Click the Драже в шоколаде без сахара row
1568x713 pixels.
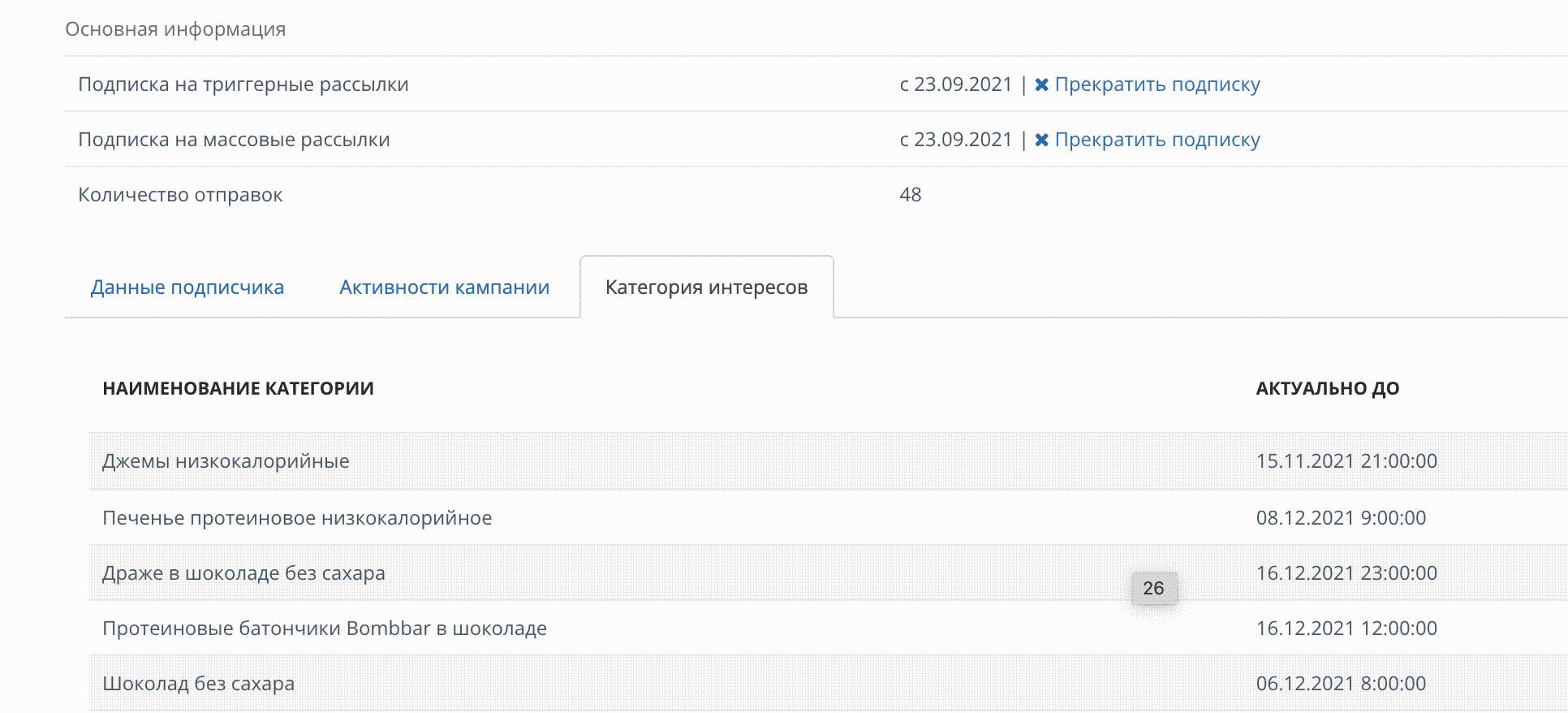243,573
